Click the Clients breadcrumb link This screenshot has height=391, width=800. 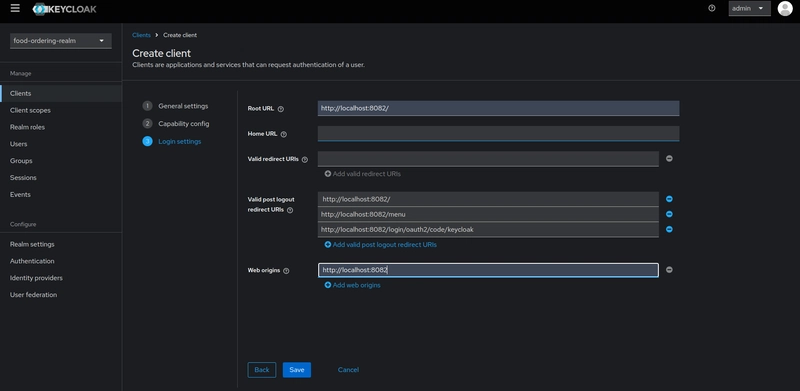141,35
